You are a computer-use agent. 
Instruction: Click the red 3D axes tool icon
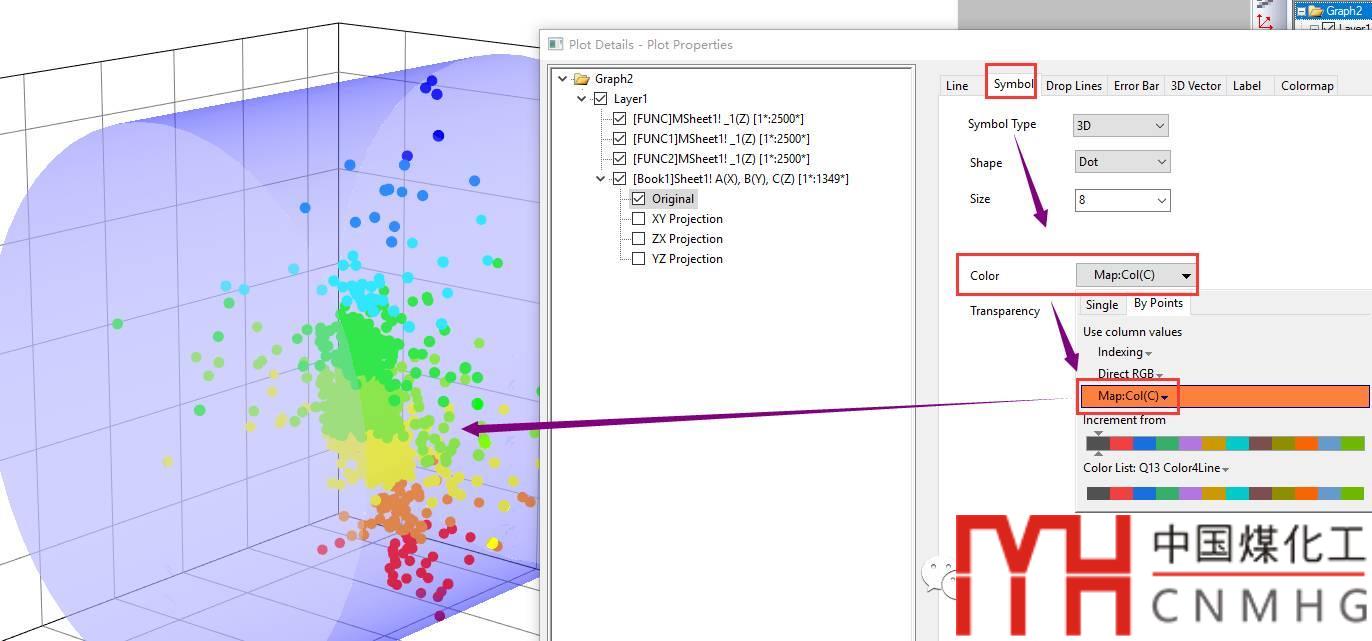1265,20
